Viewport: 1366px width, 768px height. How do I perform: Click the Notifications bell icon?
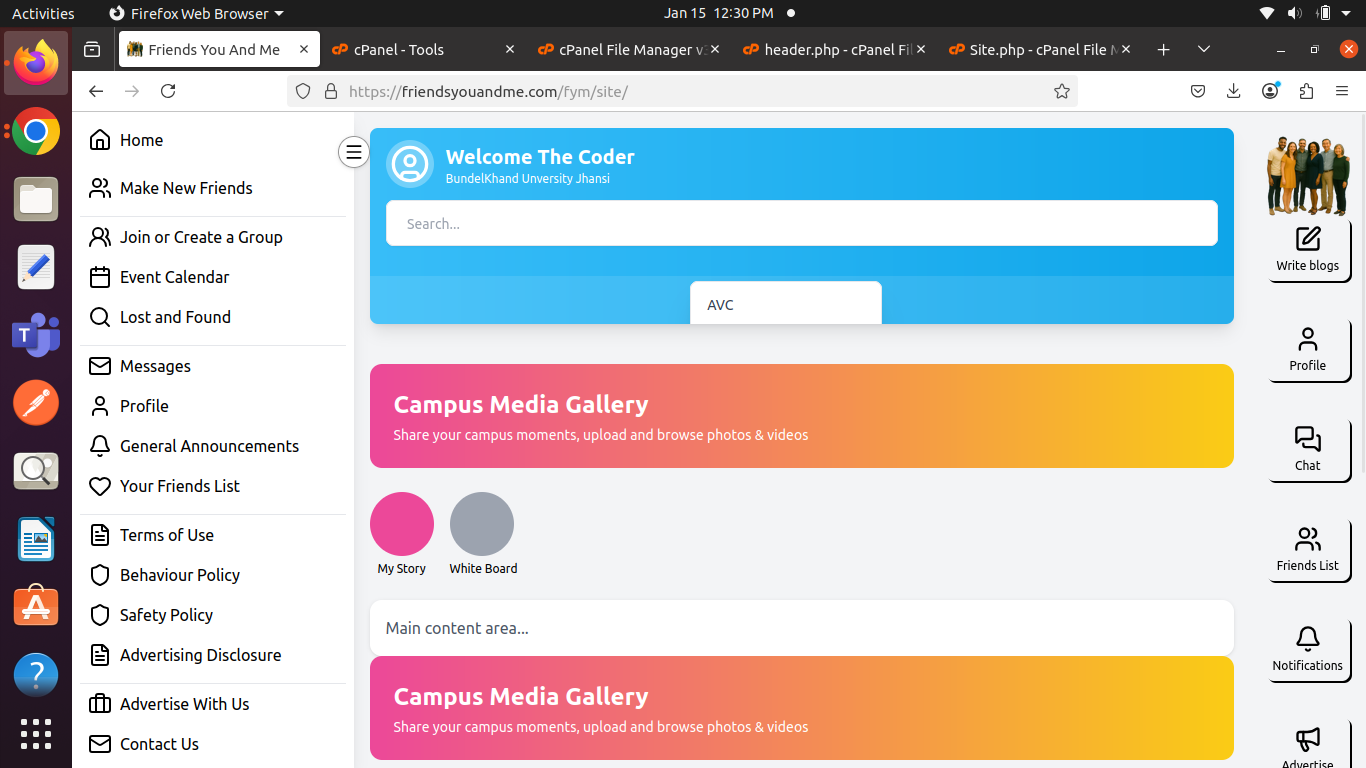click(1308, 640)
